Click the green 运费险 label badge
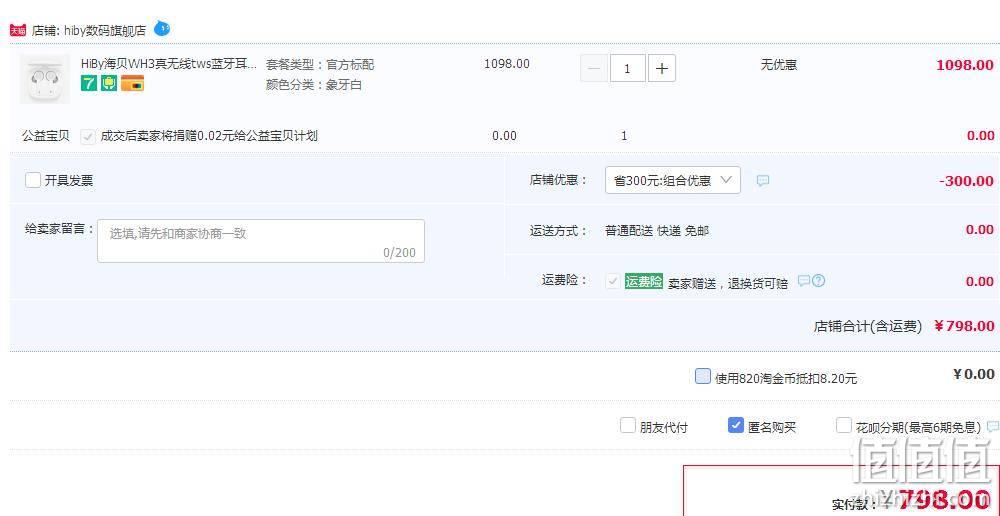Image resolution: width=1000 pixels, height=516 pixels. pos(643,281)
